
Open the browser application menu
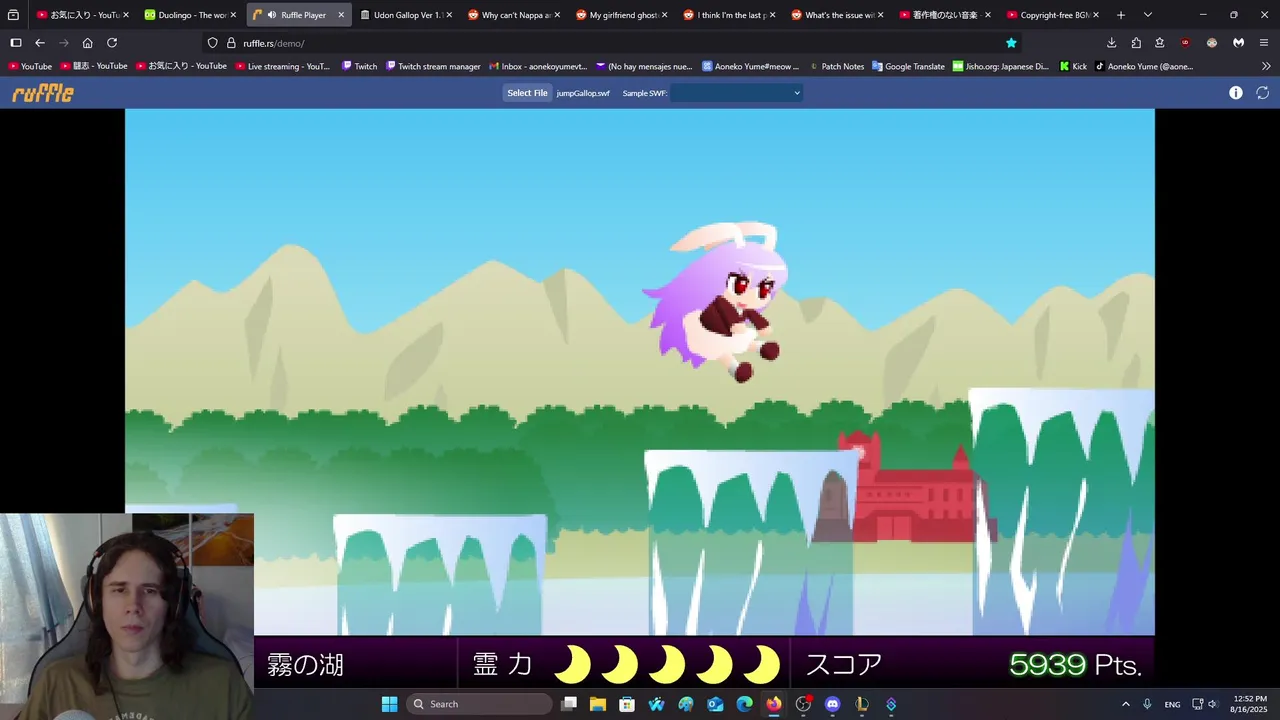[x=1264, y=43]
